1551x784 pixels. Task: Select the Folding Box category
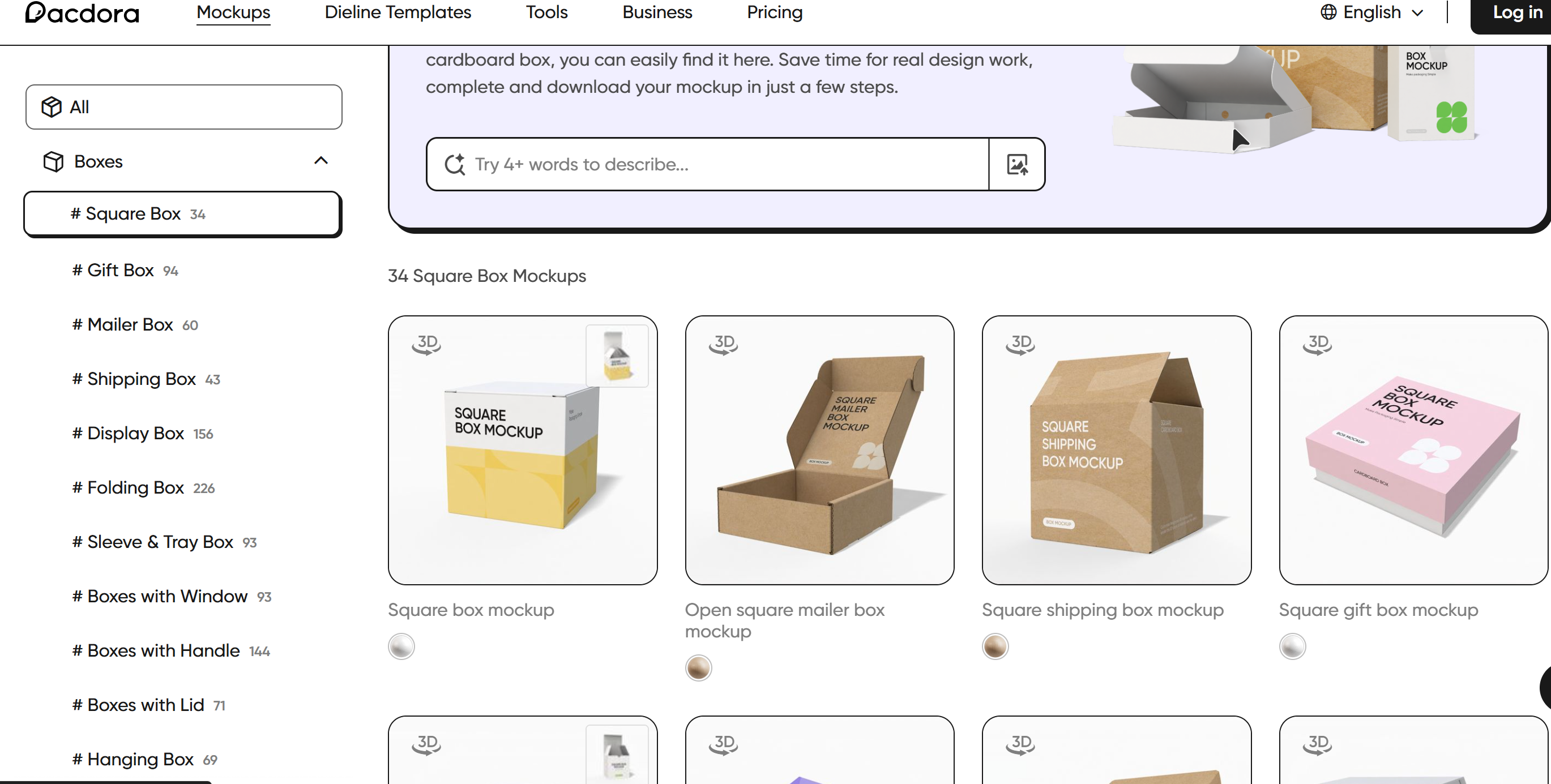coord(143,487)
